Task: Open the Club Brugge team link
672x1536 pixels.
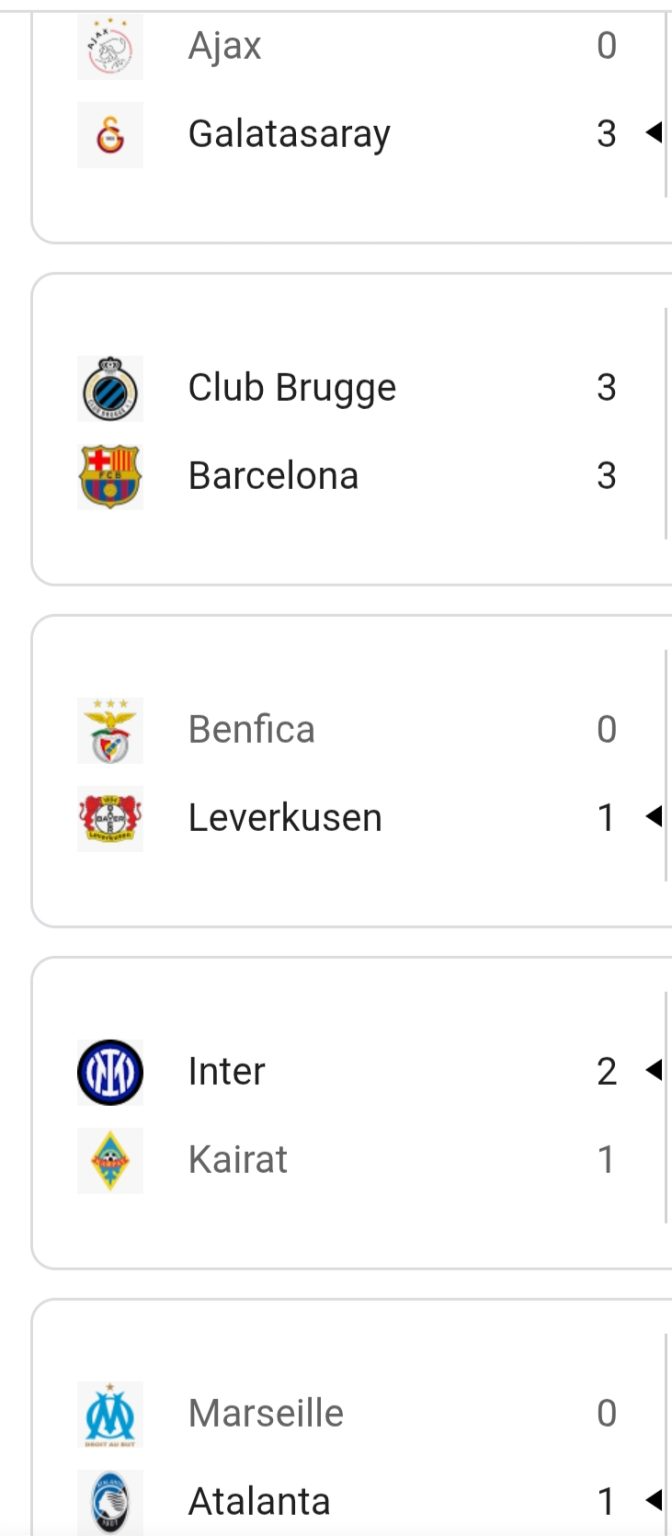Action: click(292, 388)
